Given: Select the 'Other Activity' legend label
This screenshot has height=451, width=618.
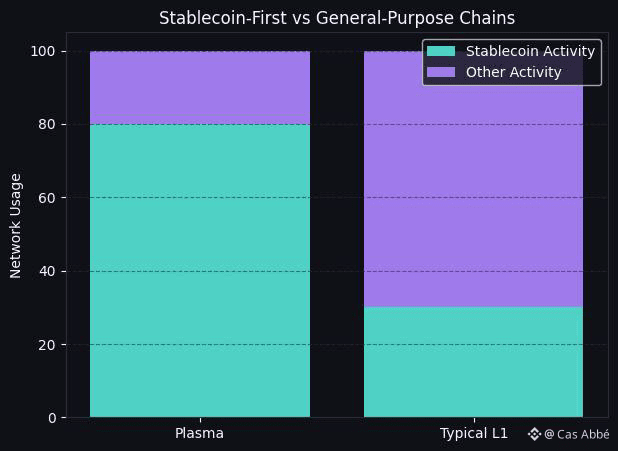Looking at the screenshot, I should (x=513, y=72).
